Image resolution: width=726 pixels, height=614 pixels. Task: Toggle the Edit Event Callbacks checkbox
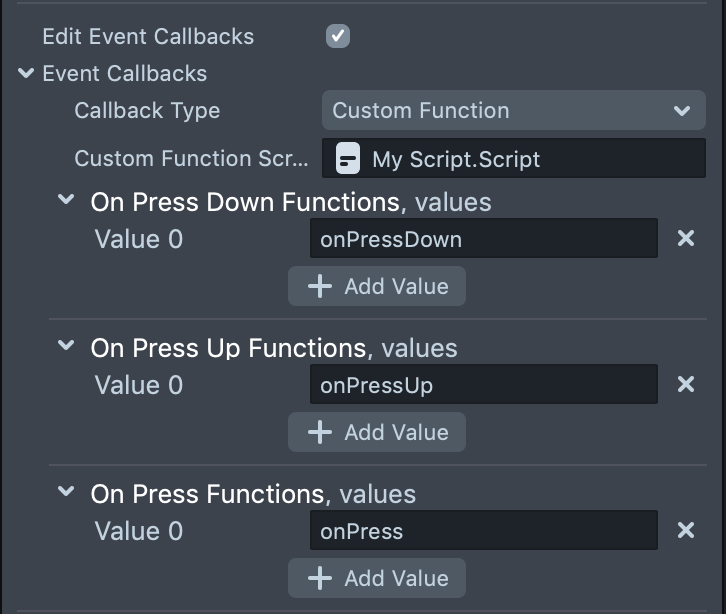[338, 37]
